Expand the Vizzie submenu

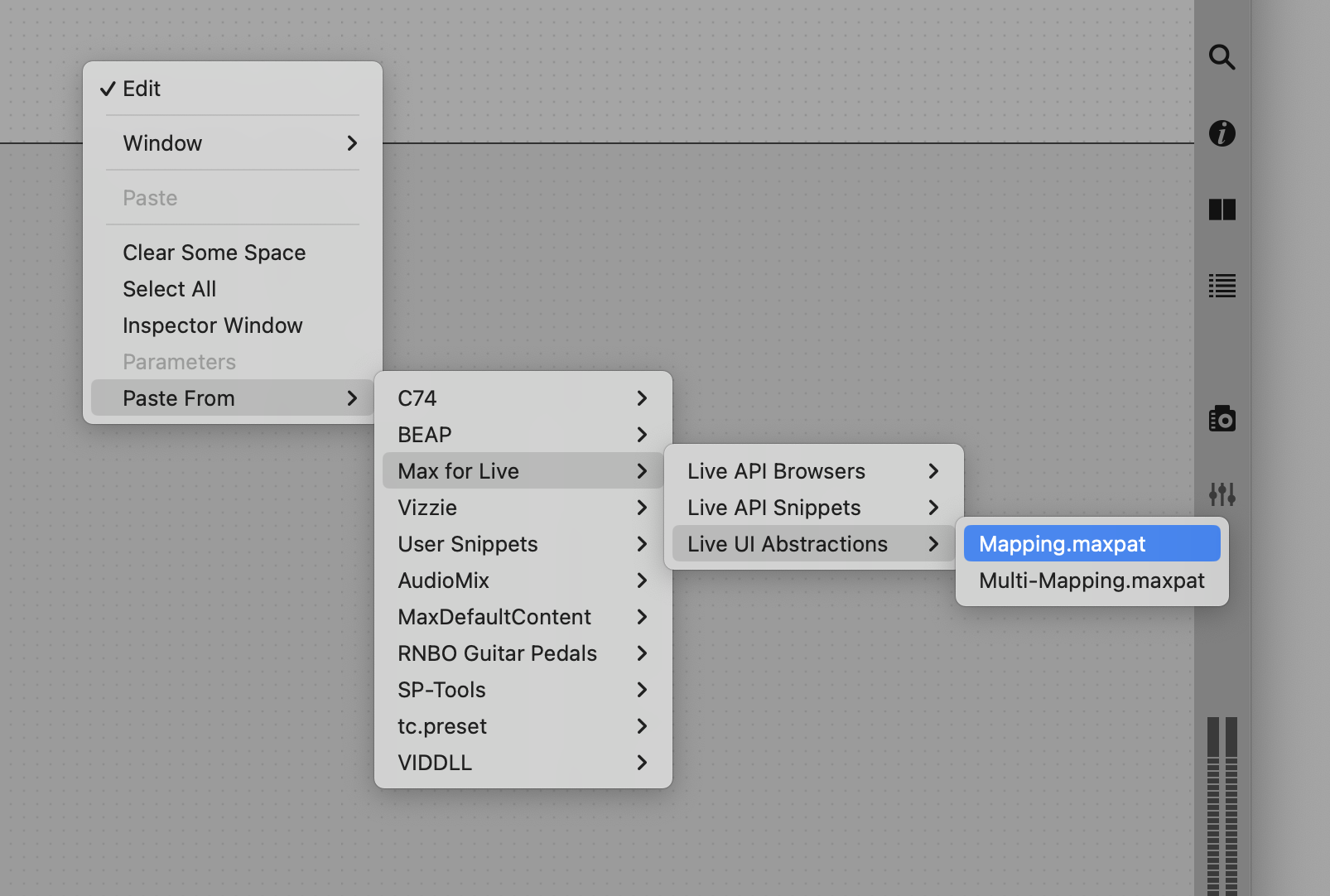point(523,508)
